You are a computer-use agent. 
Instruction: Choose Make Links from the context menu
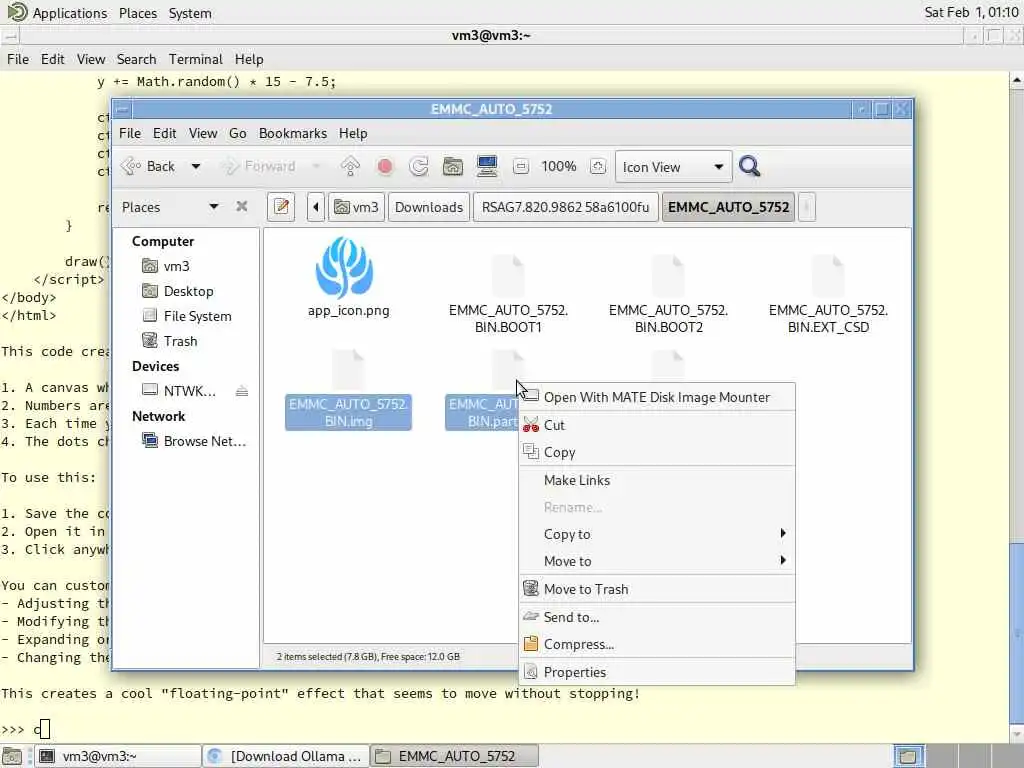point(657,480)
